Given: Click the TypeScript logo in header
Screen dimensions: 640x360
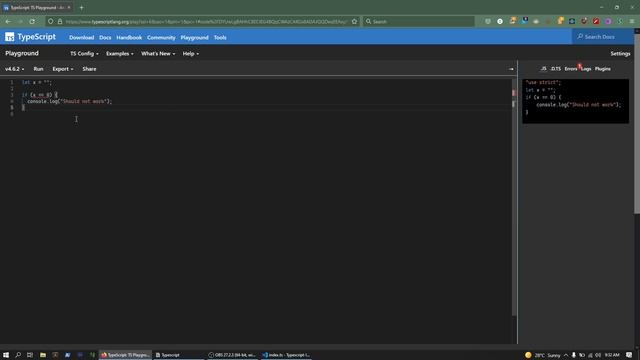Looking at the screenshot, I should click(30, 37).
